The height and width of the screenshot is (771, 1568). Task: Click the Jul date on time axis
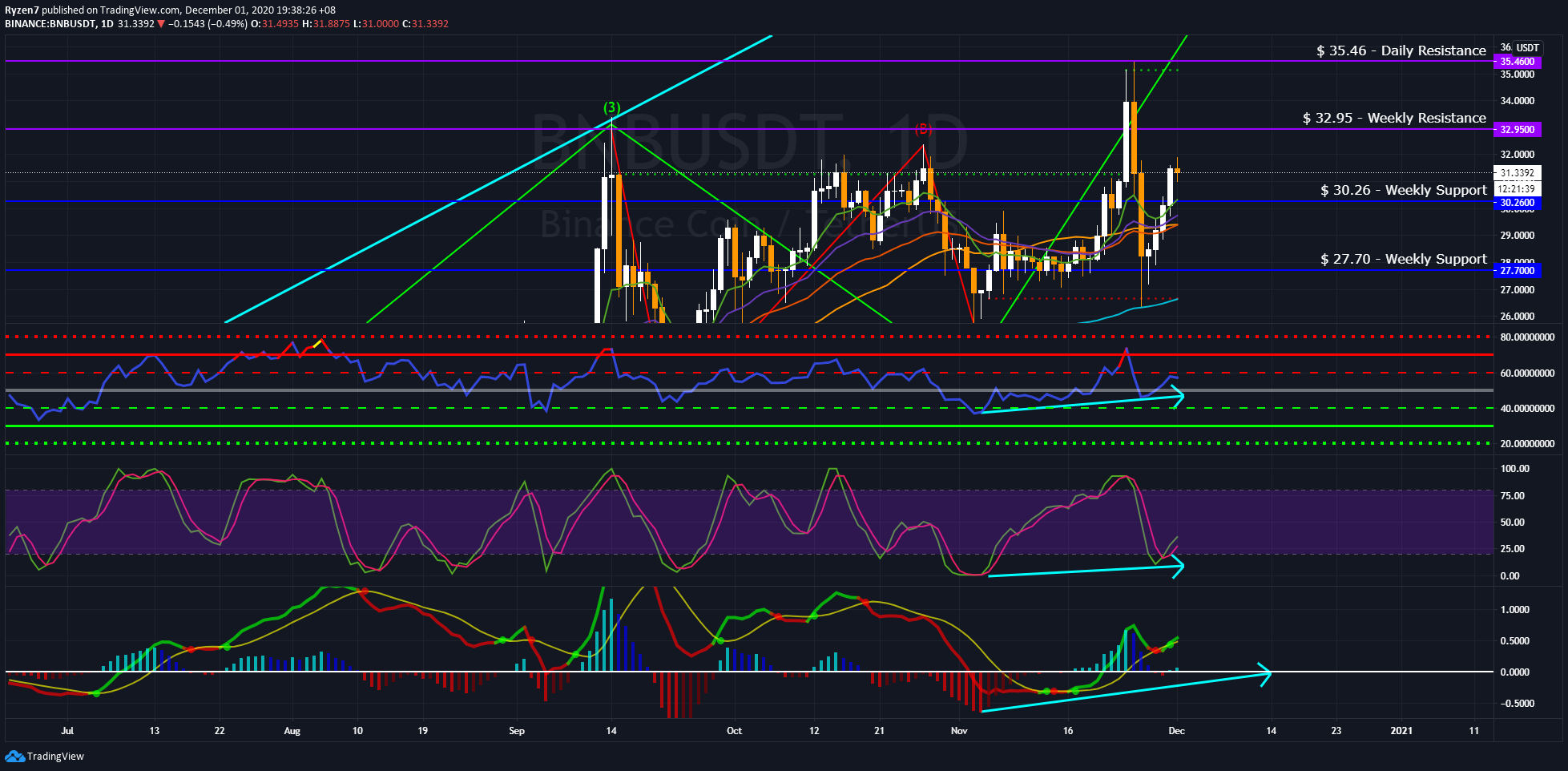pyautogui.click(x=67, y=731)
